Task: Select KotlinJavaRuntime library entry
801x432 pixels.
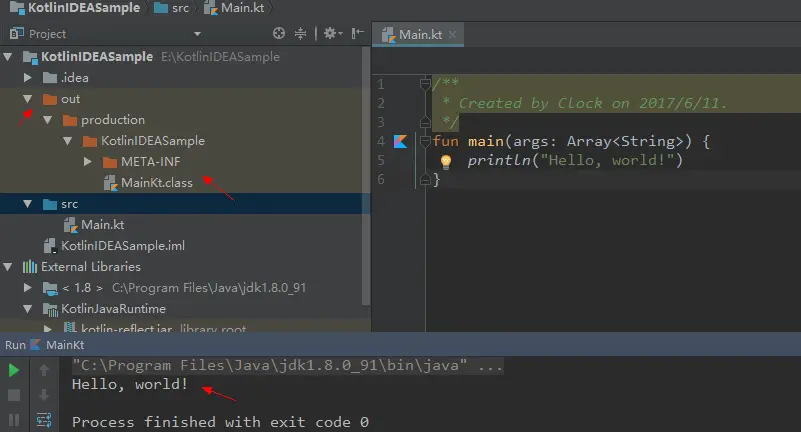Action: click(x=184, y=309)
